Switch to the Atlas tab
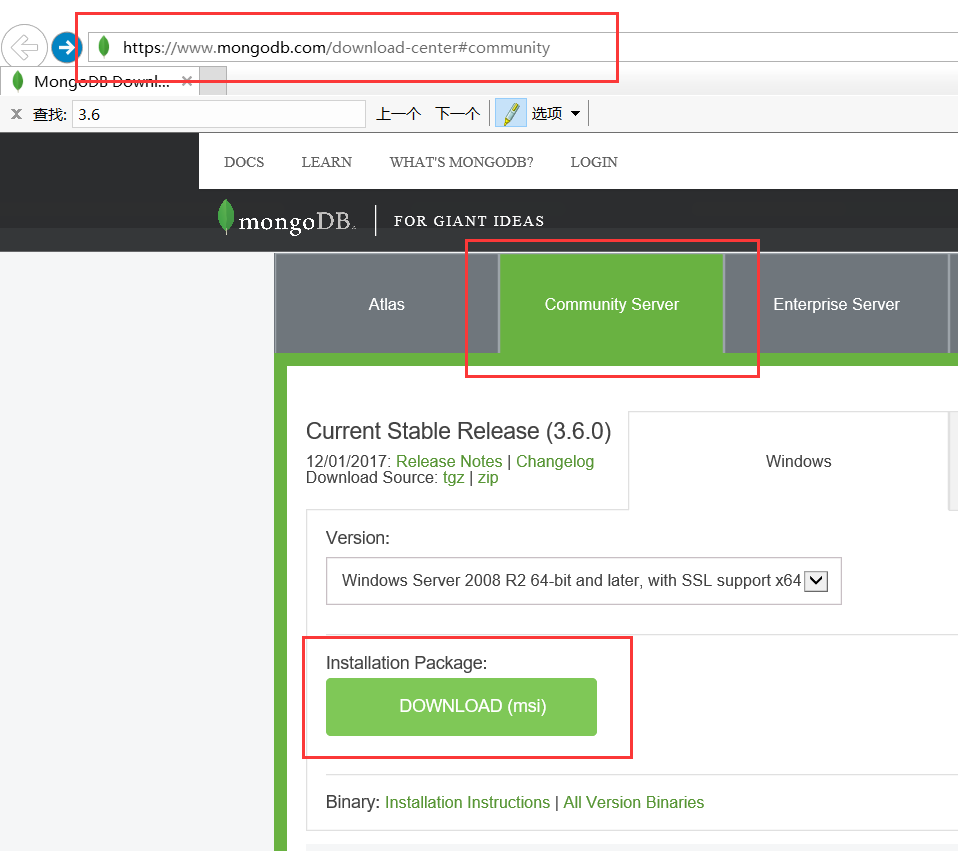This screenshot has height=851, width=958. tap(386, 304)
